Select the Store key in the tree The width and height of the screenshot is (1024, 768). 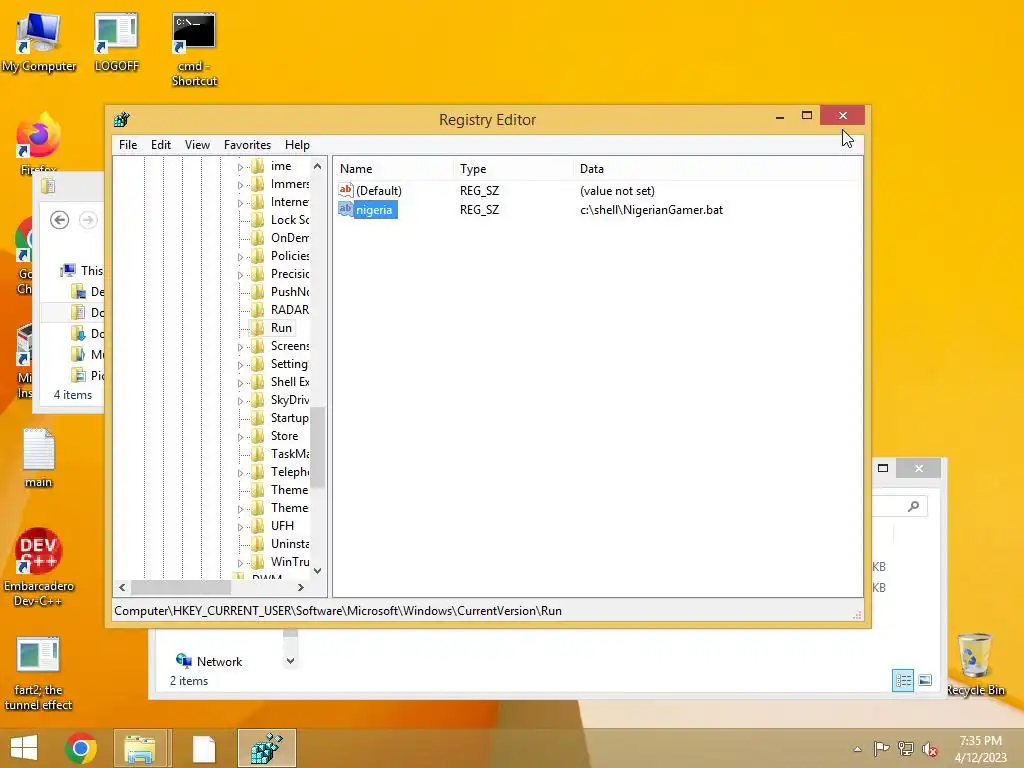tap(284, 436)
